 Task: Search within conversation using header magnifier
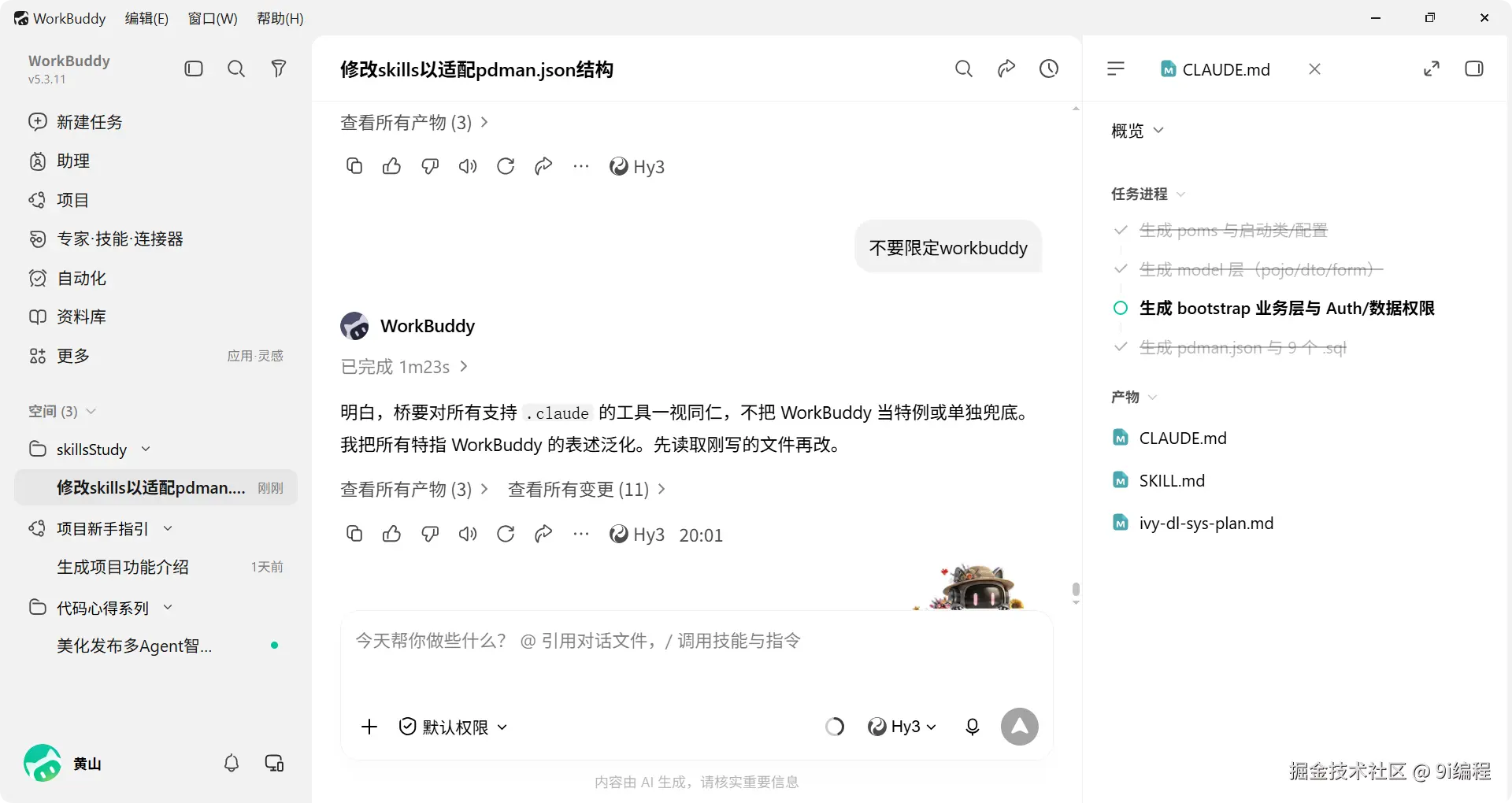(964, 69)
